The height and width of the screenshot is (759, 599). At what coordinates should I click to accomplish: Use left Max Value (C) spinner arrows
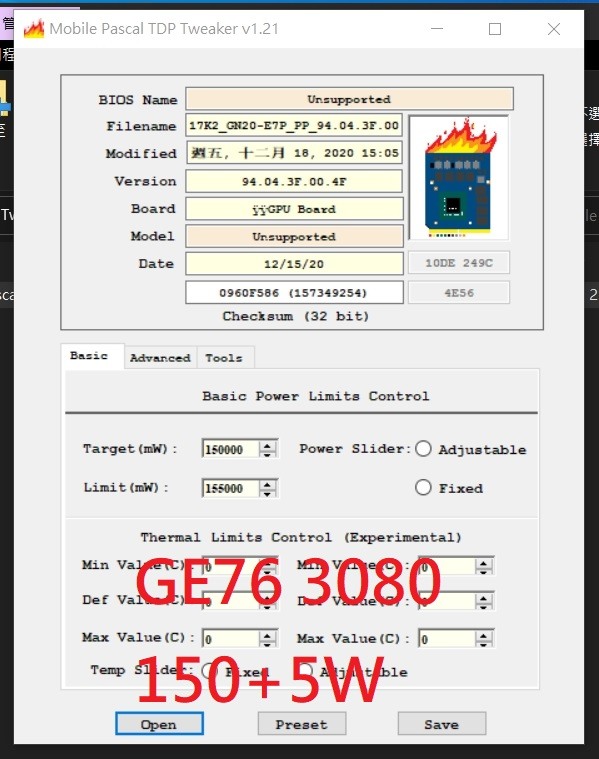[x=268, y=639]
